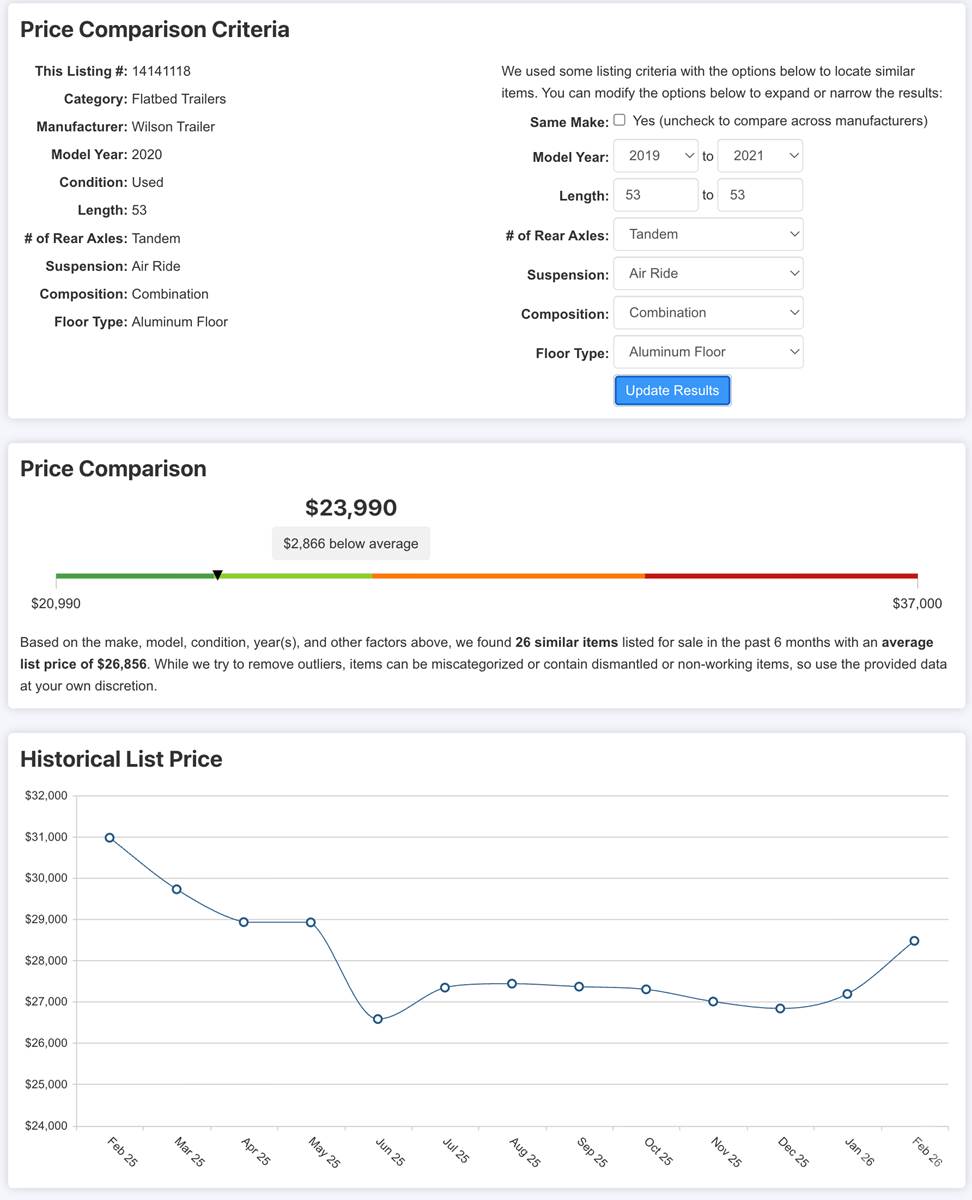Click the Jun 25 chart data point
Viewport: 972px width, 1200px height.
point(378,1019)
